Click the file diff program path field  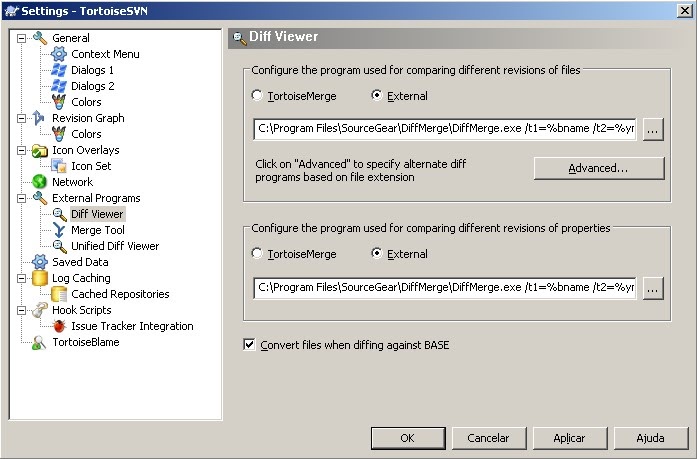point(445,129)
